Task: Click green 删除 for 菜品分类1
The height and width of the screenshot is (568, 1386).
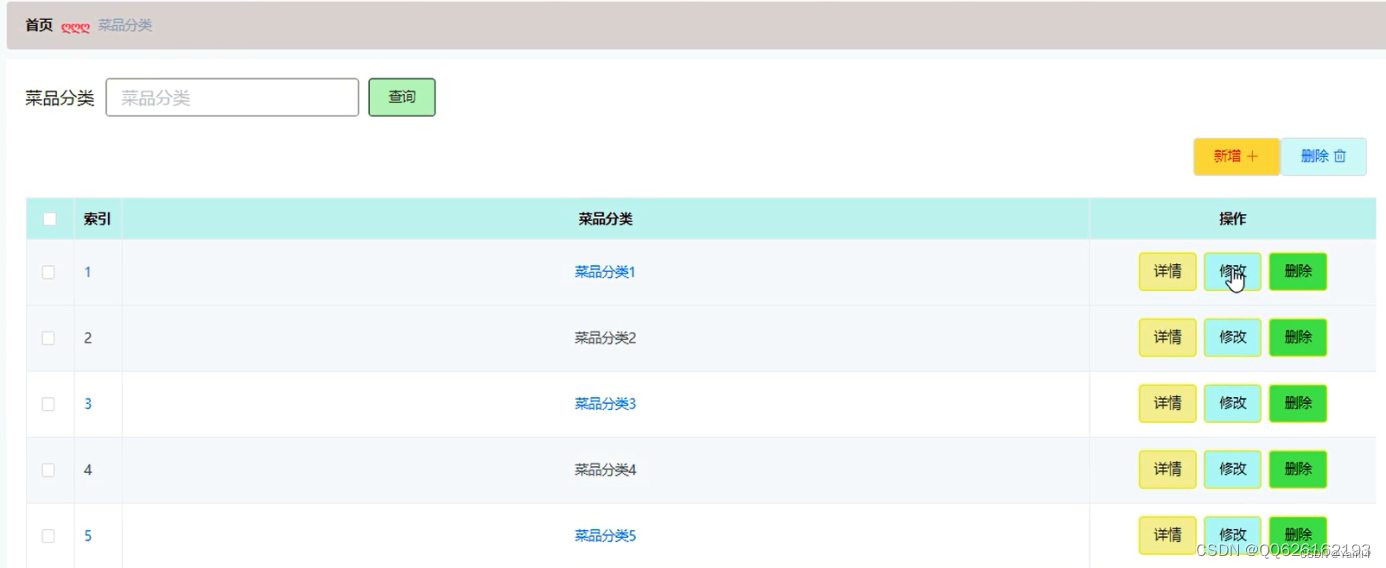Action: 1298,272
